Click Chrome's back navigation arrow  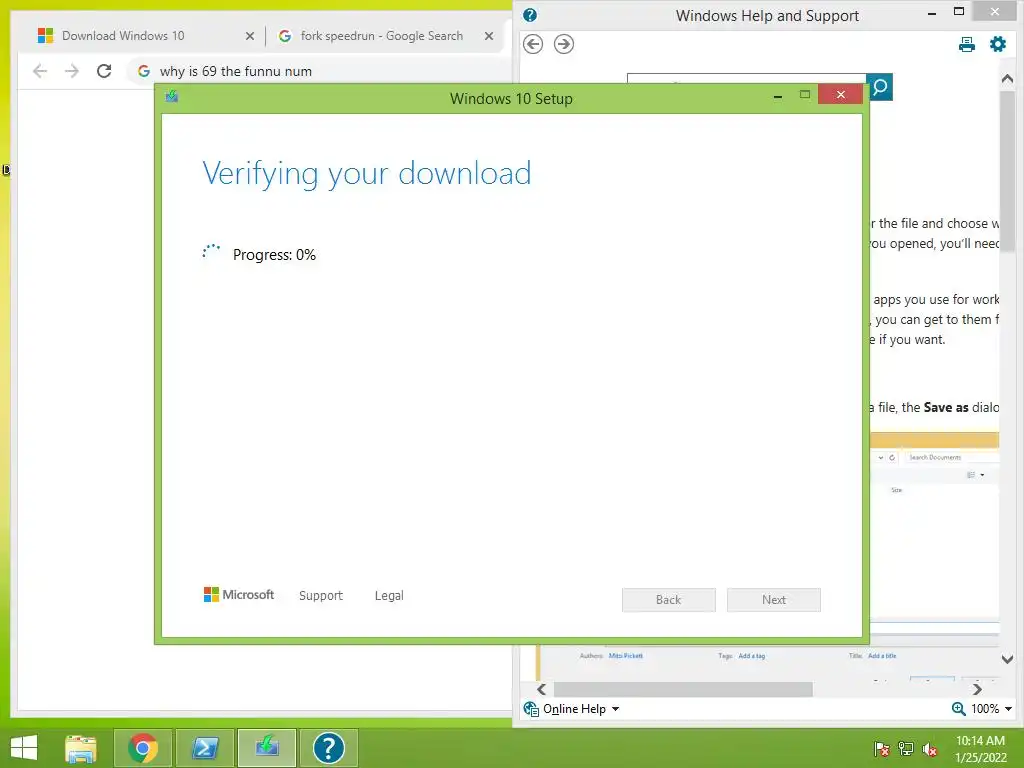click(40, 71)
